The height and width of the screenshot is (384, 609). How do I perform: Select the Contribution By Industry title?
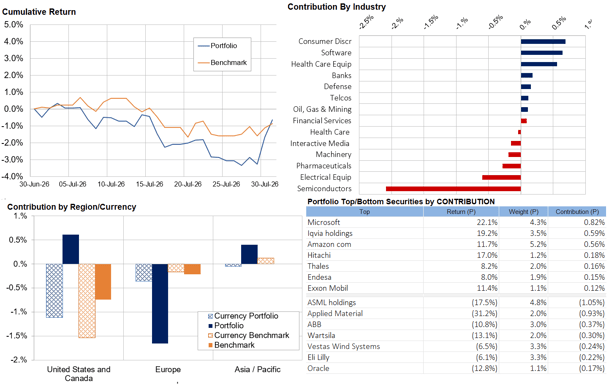[337, 7]
